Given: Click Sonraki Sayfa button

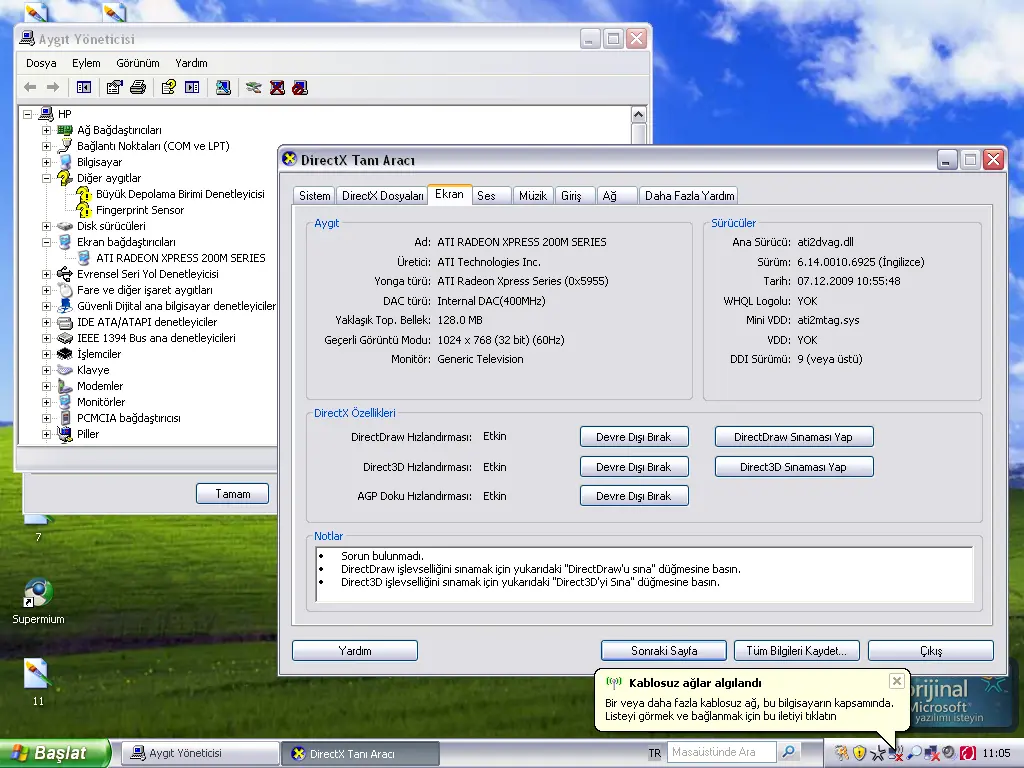Looking at the screenshot, I should pyautogui.click(x=664, y=650).
